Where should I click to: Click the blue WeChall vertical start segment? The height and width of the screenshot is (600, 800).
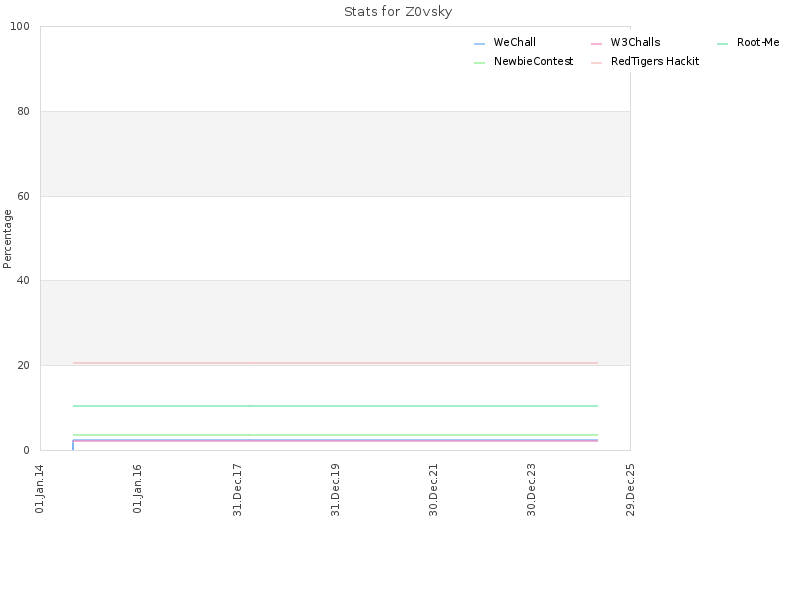(x=73, y=445)
